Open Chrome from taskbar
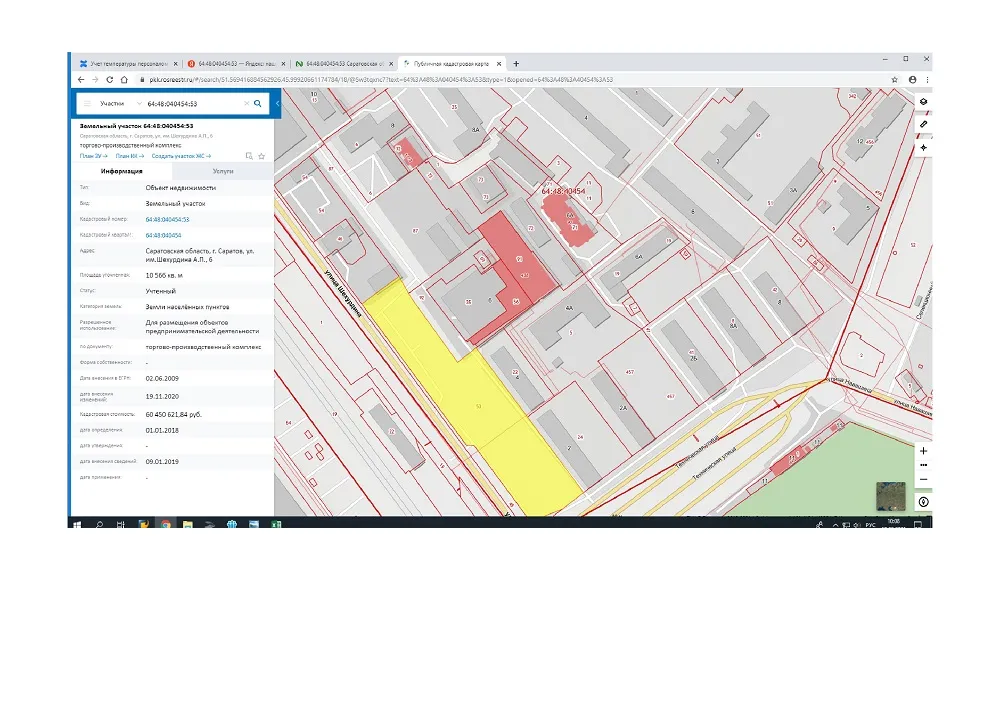Viewport: 1000px width, 706px height. (166, 524)
